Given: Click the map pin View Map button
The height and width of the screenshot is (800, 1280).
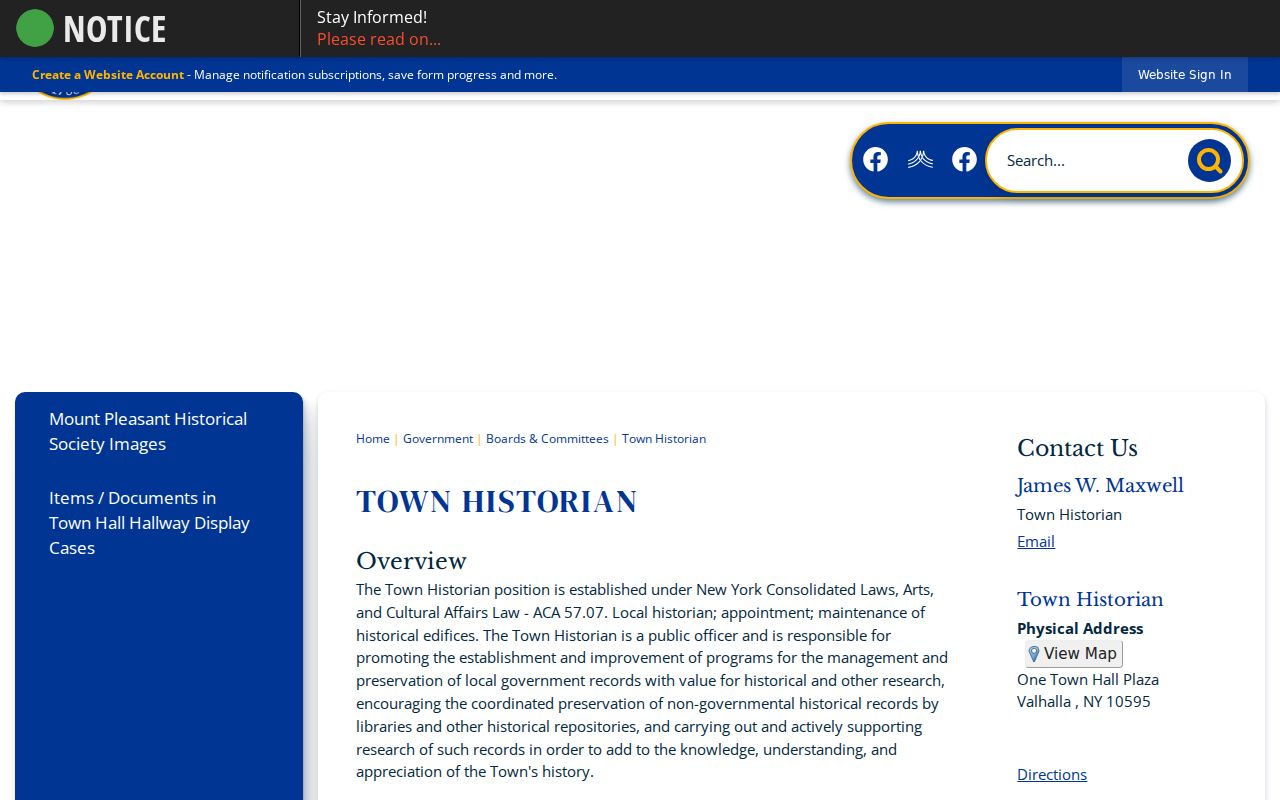Looking at the screenshot, I should point(1073,654).
